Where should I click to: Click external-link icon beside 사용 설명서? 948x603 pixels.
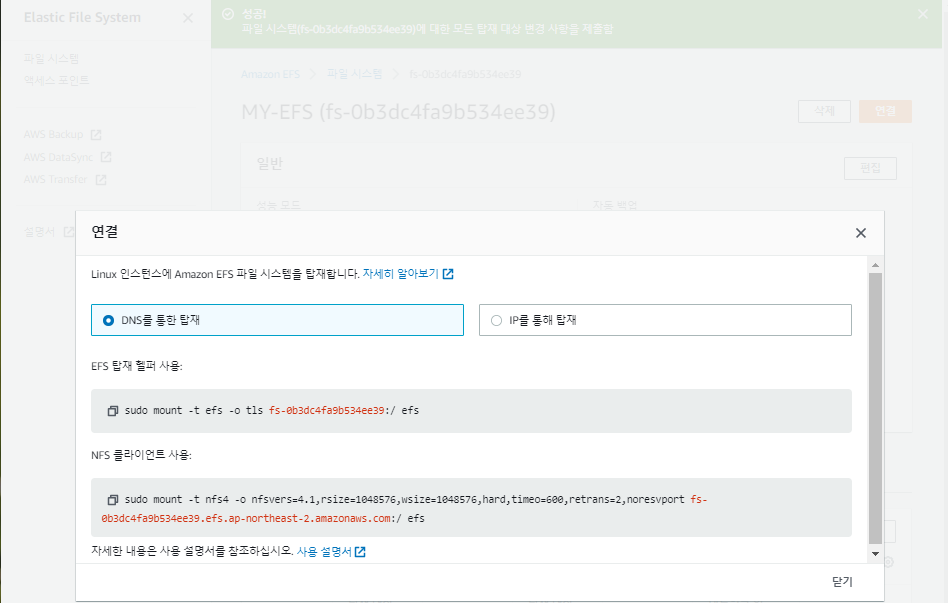tap(360, 552)
